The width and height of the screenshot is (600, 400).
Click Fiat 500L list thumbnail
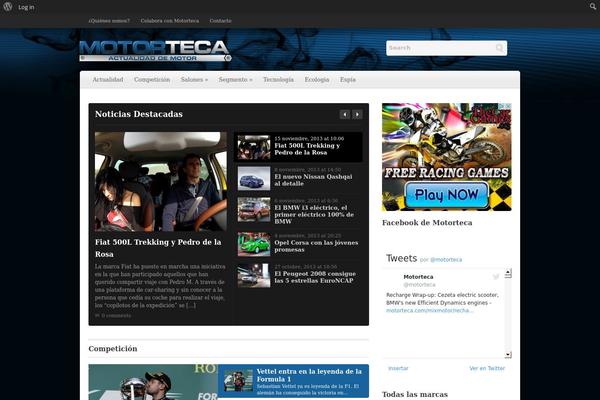254,147
